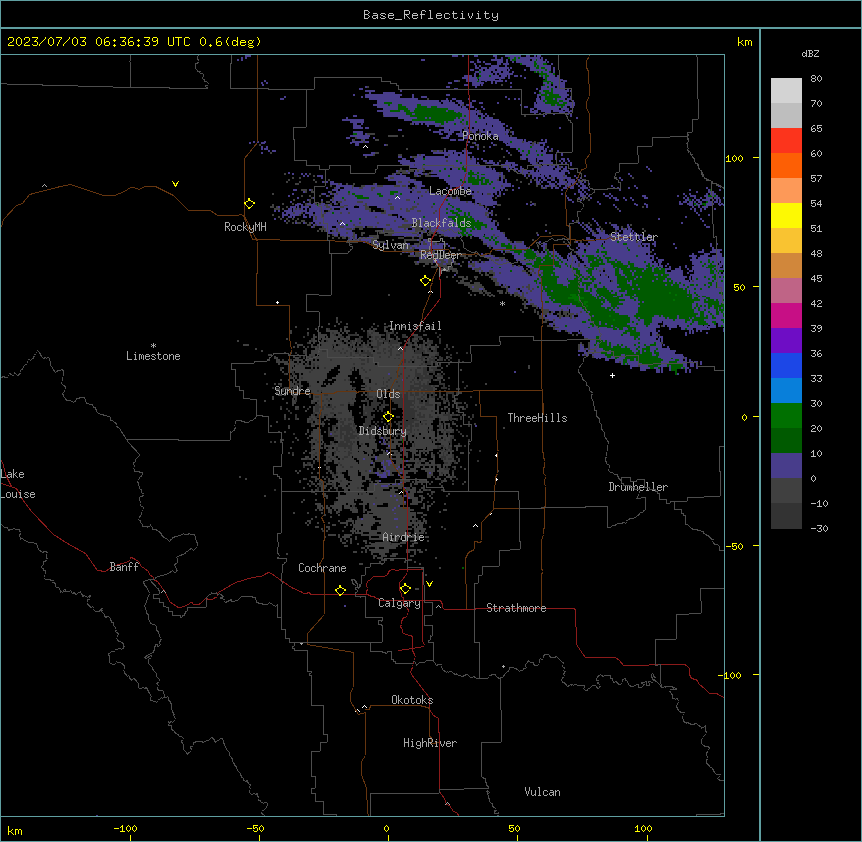
Task: Click the Strathmore town label
Action: click(x=516, y=608)
